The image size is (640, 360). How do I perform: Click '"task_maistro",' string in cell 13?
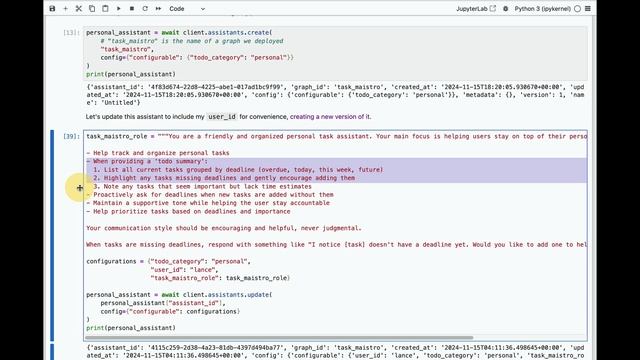point(127,49)
